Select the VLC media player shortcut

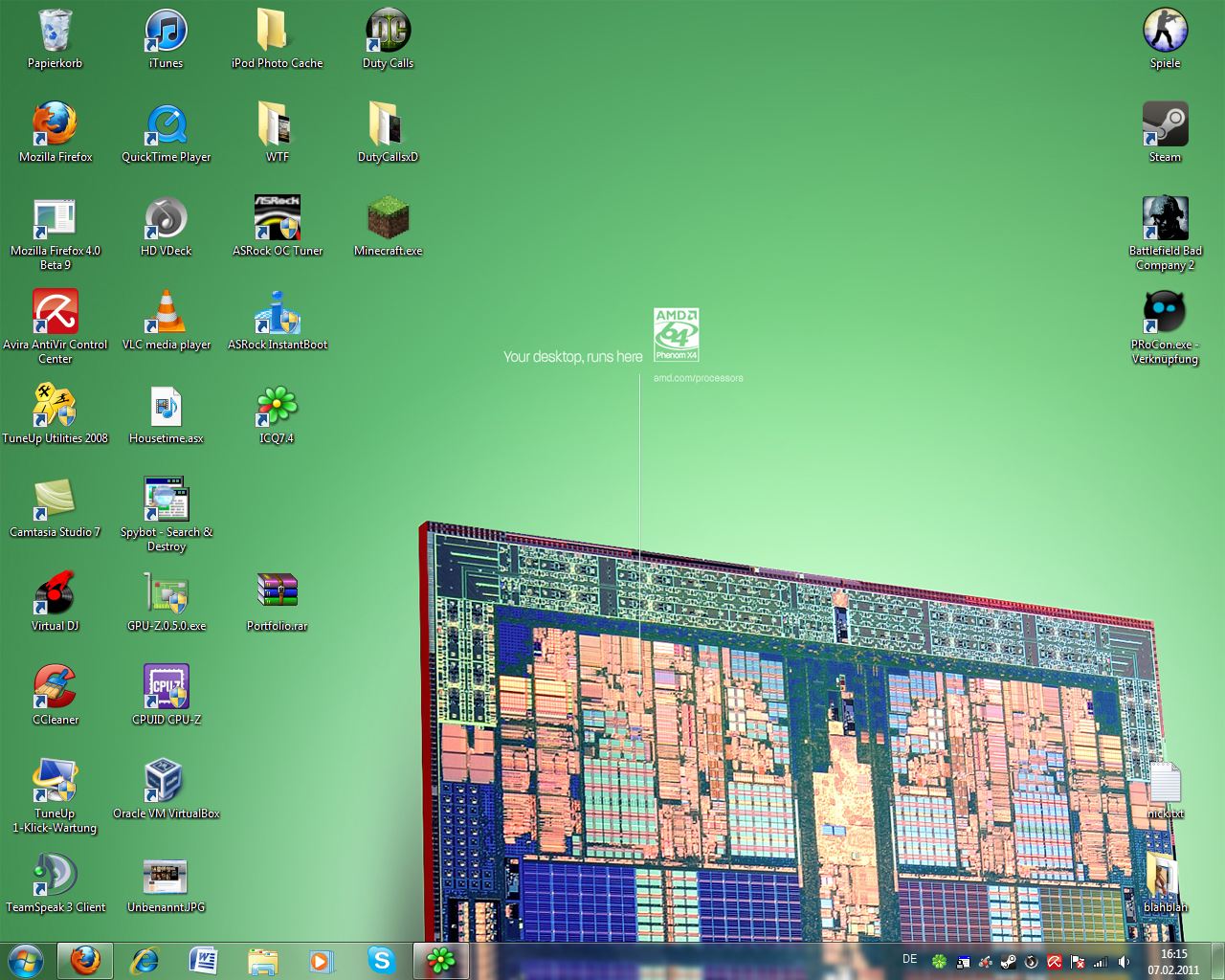click(x=166, y=322)
